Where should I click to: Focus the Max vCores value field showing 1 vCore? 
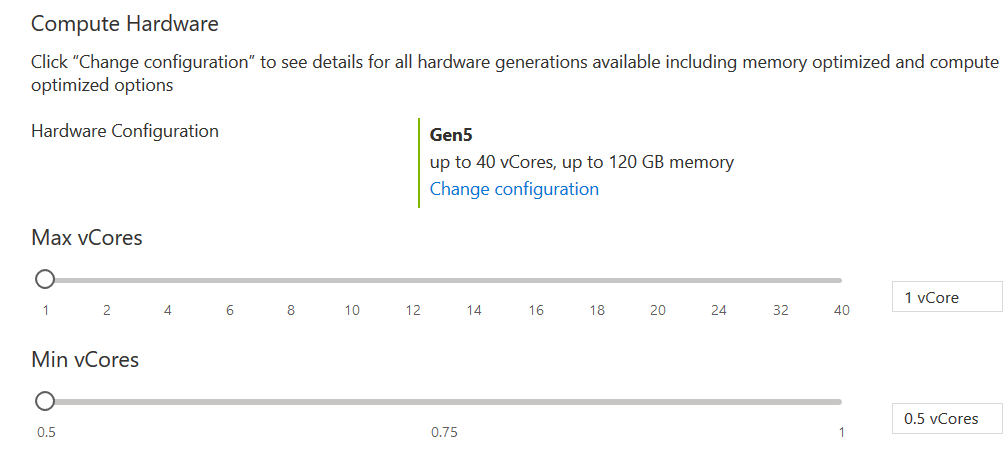[x=946, y=297]
